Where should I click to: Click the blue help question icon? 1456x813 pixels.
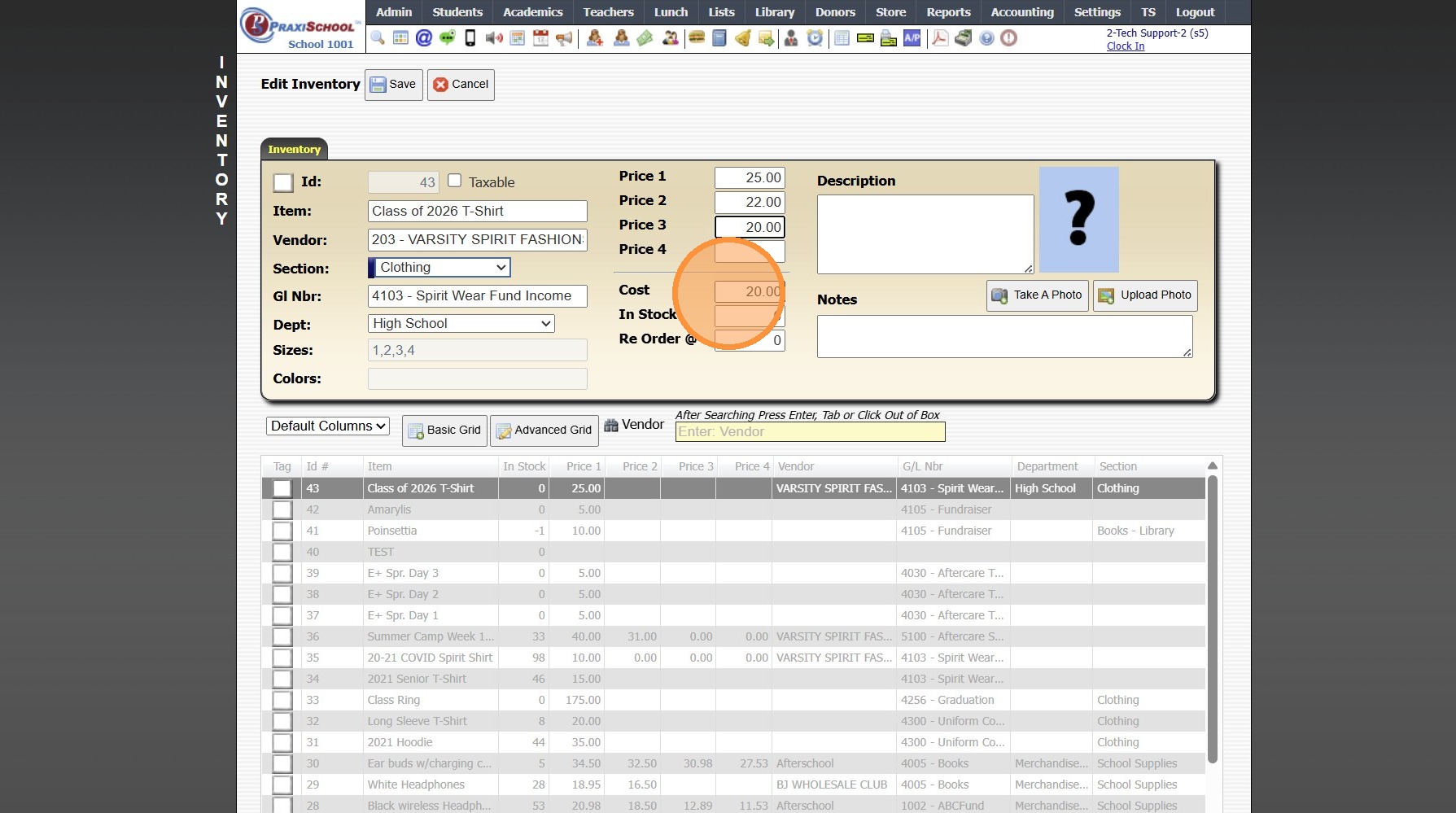click(x=986, y=37)
